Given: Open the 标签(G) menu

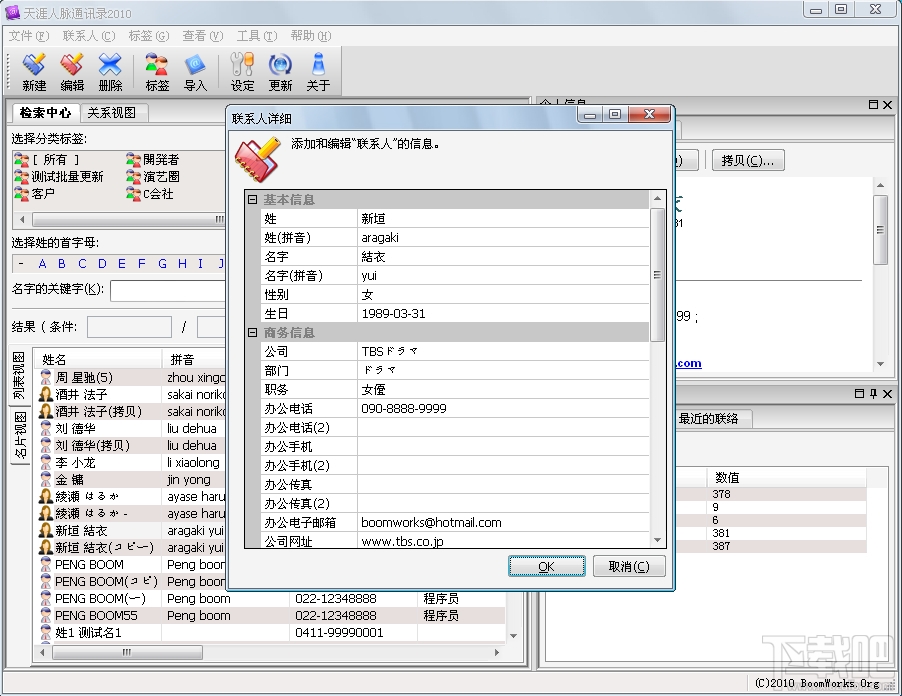Looking at the screenshot, I should click(x=148, y=36).
